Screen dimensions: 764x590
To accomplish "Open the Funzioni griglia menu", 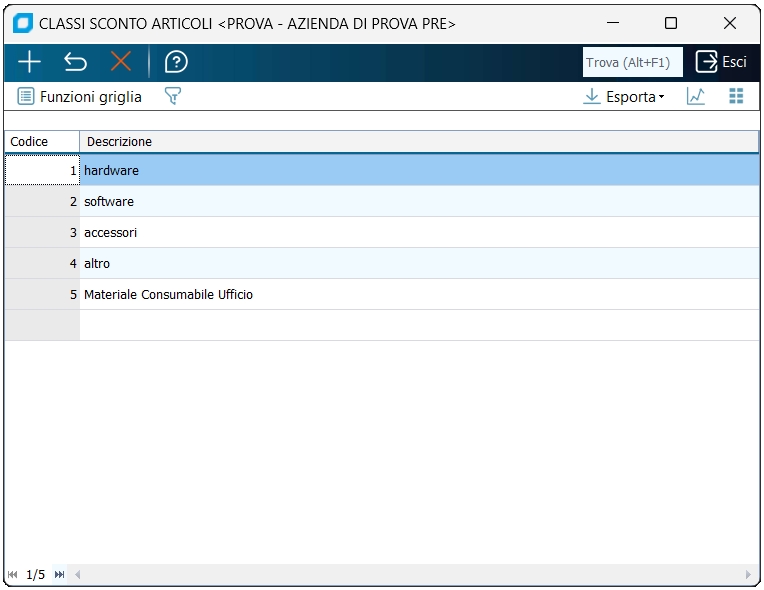I will pos(80,97).
